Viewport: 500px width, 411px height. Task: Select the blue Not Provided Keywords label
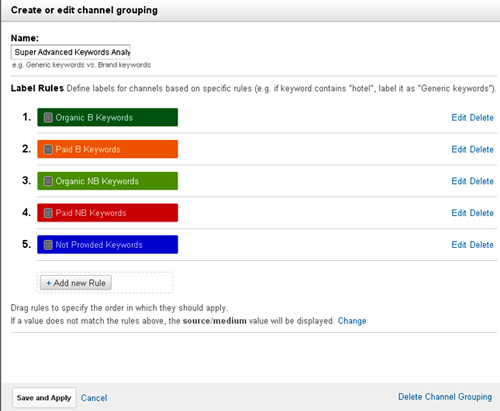[x=107, y=245]
